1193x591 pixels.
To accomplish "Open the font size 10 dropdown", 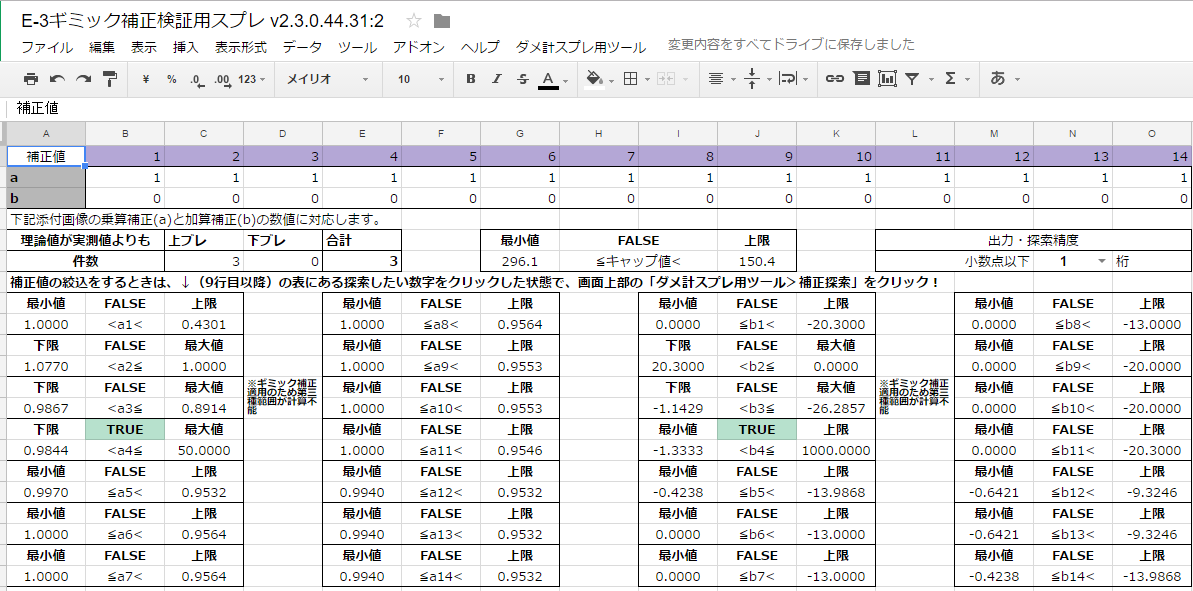I will pos(418,79).
